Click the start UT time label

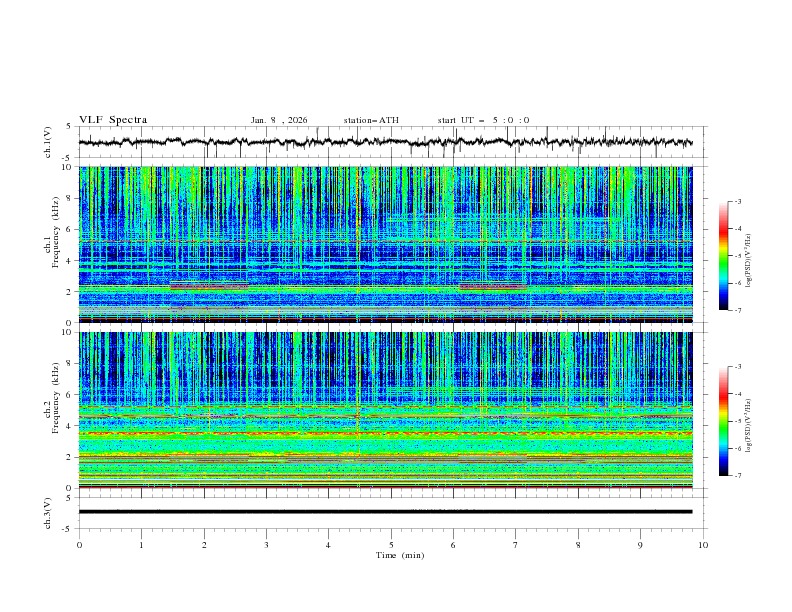[483, 120]
